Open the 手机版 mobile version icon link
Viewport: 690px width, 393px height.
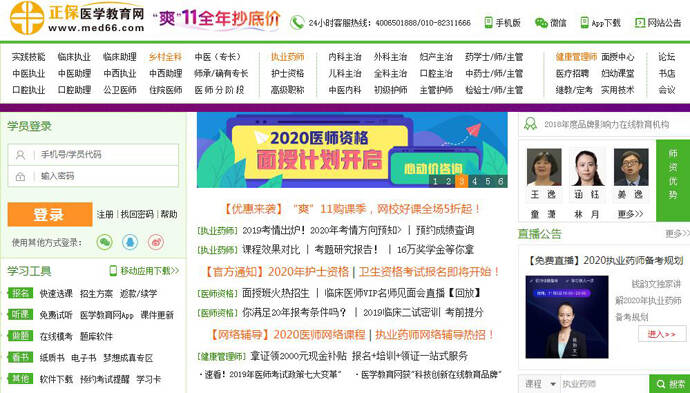pyautogui.click(x=488, y=22)
